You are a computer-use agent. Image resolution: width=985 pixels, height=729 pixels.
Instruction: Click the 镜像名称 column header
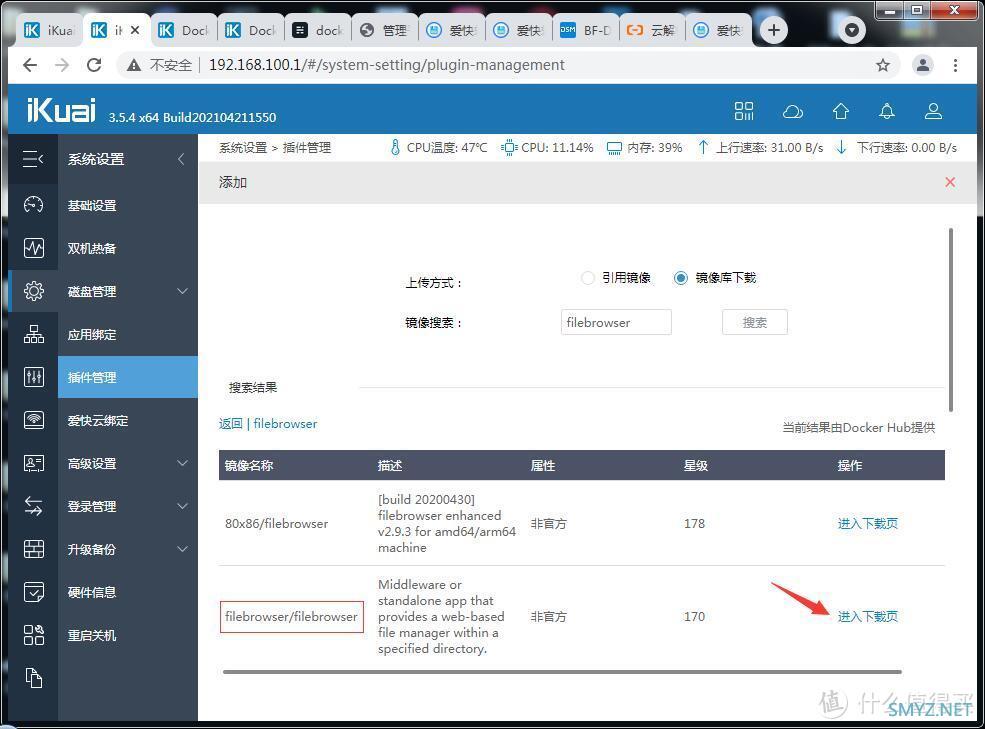click(x=249, y=466)
